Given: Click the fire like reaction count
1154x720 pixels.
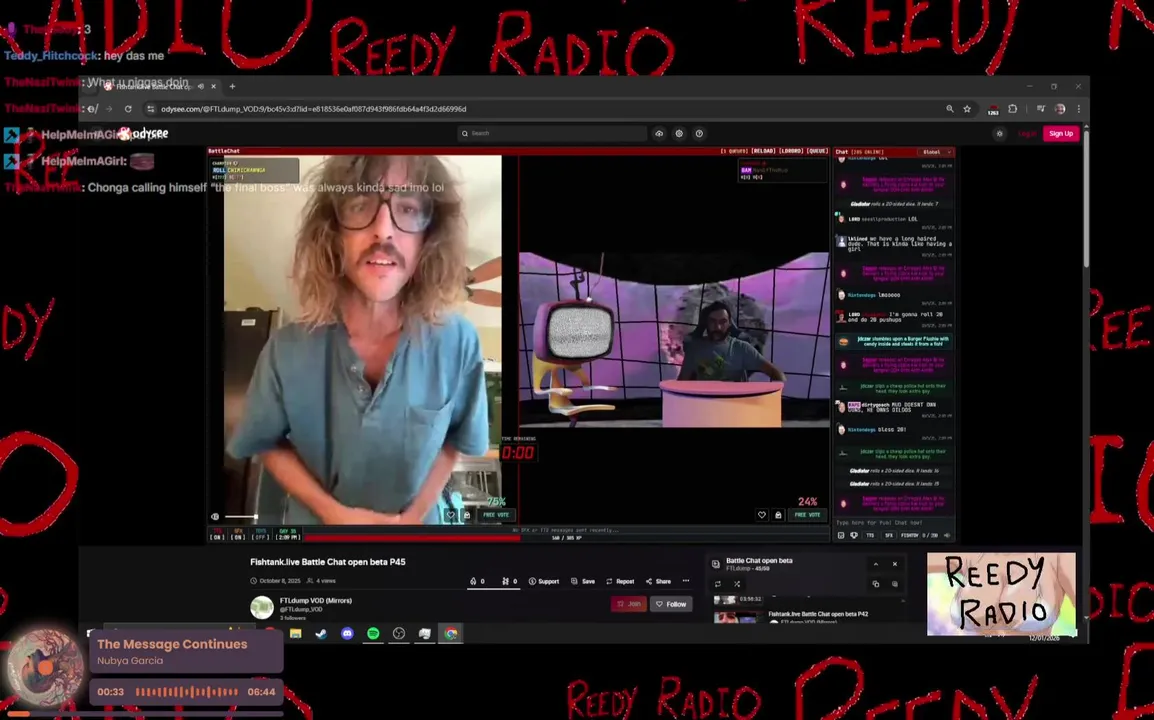Looking at the screenshot, I should pyautogui.click(x=477, y=581).
